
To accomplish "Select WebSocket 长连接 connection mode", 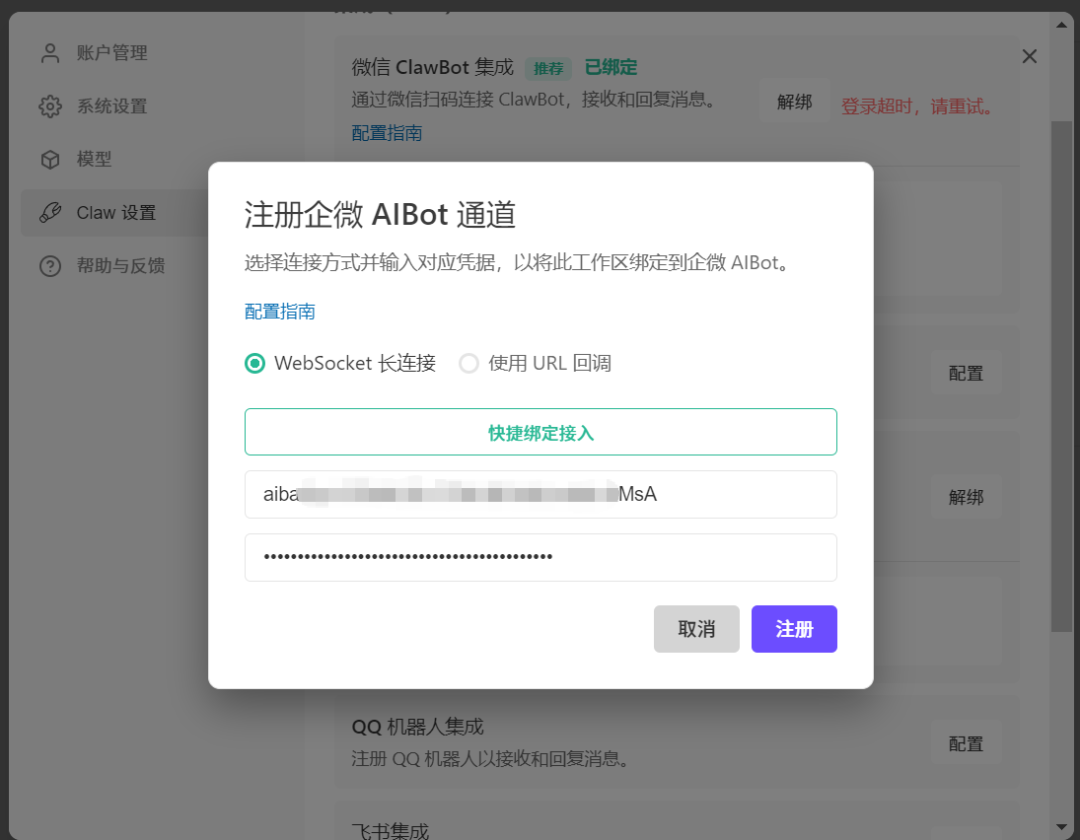I will coord(254,363).
